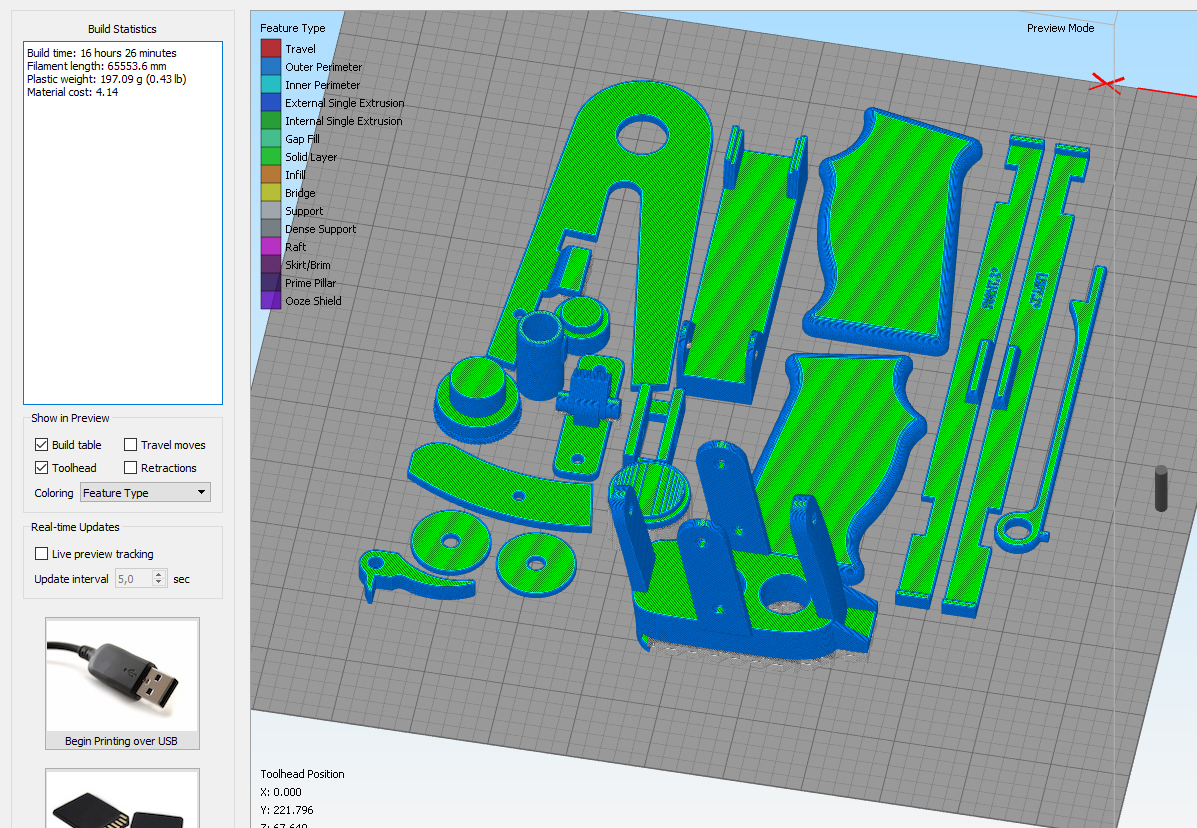Open the Coloring Feature Type dropdown

(x=145, y=492)
